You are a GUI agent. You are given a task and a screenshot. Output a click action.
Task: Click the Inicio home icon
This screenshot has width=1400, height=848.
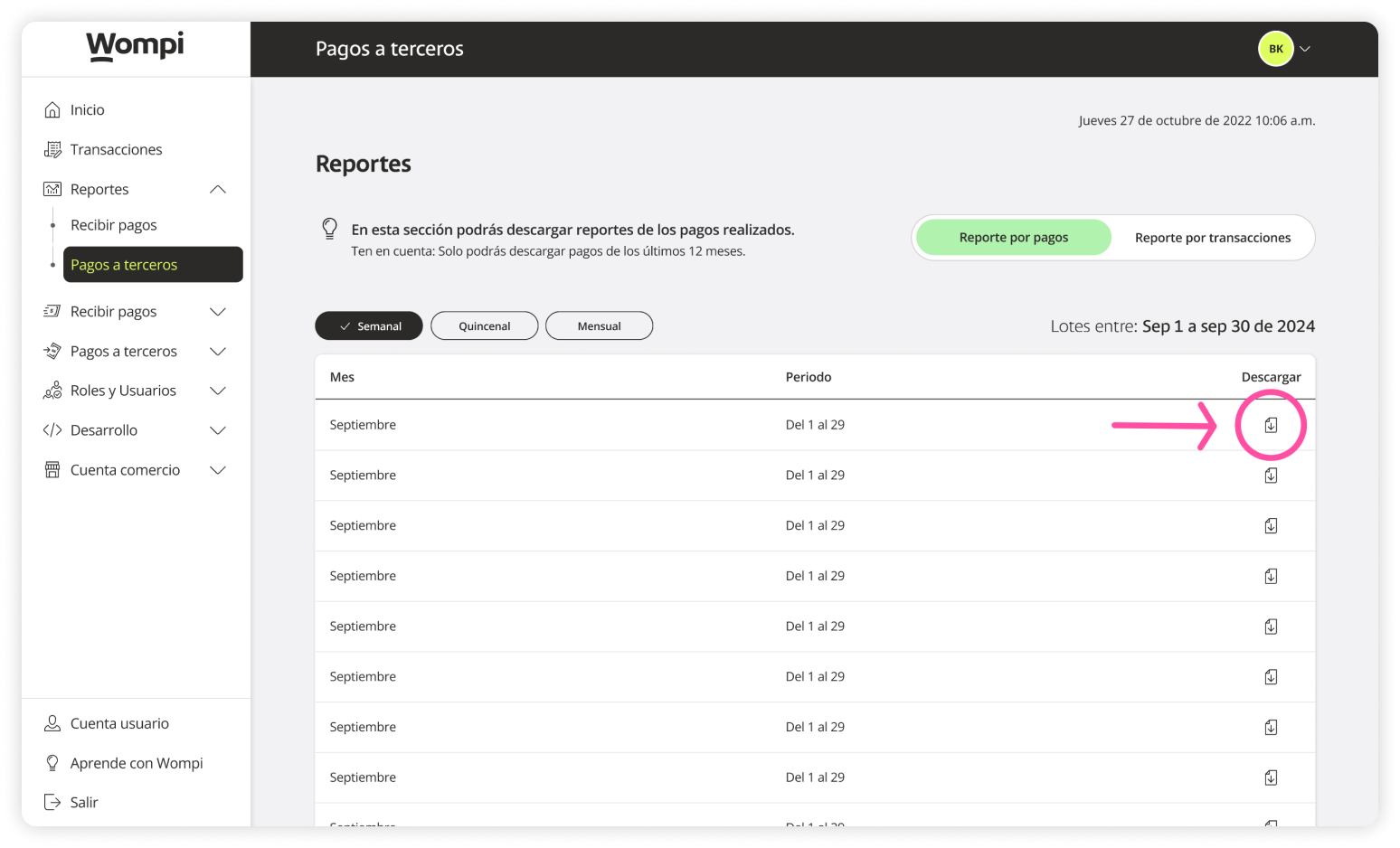click(52, 110)
